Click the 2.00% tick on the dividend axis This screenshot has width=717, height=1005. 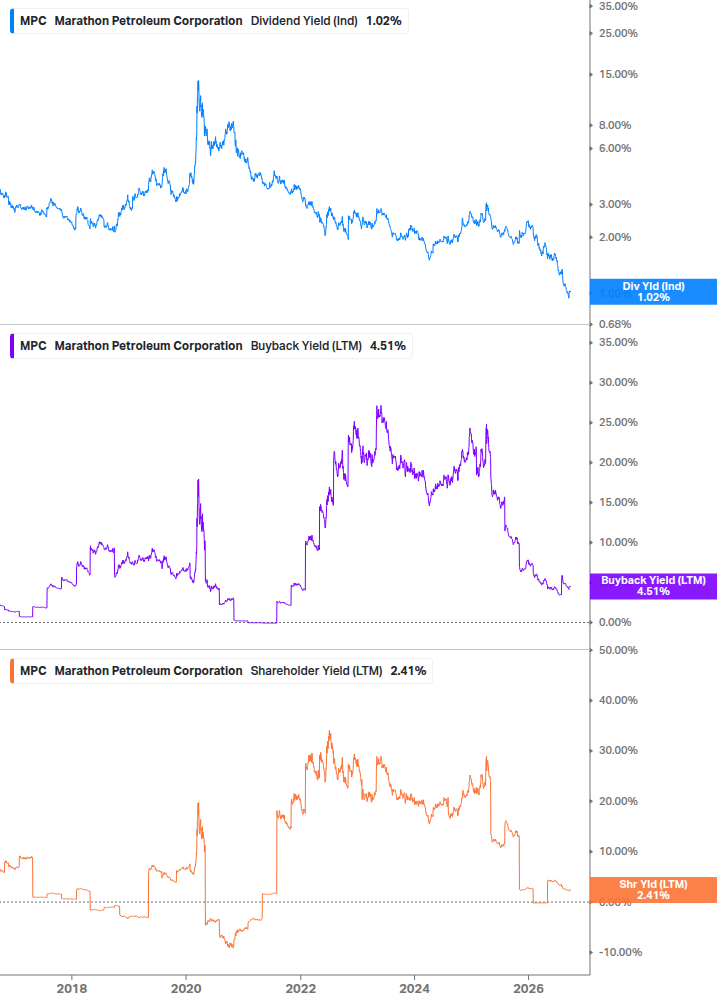click(615, 237)
